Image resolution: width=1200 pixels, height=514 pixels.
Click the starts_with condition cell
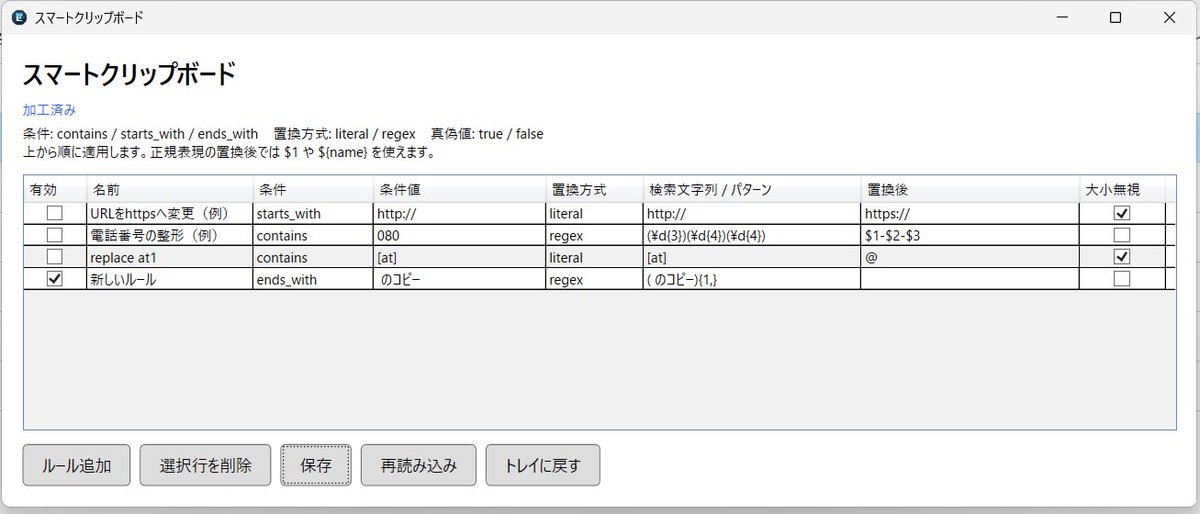(313, 213)
